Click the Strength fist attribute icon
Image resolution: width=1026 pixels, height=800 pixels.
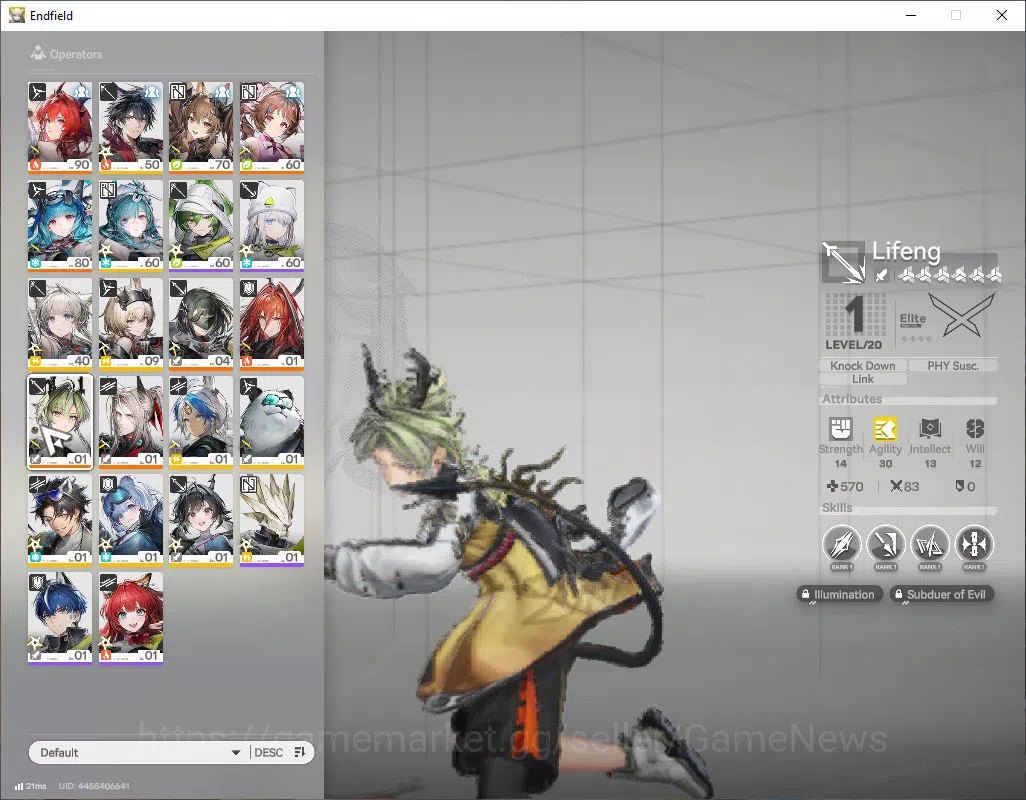click(840, 429)
